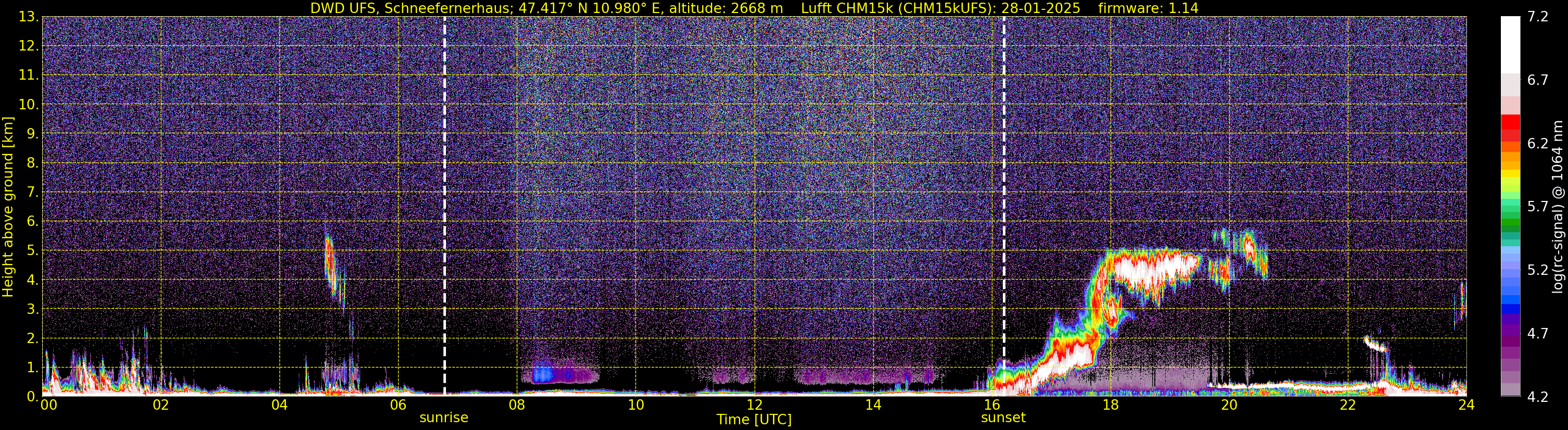This screenshot has height=430, width=1568.
Task: Click the green band of the colorbar
Action: (1510, 222)
